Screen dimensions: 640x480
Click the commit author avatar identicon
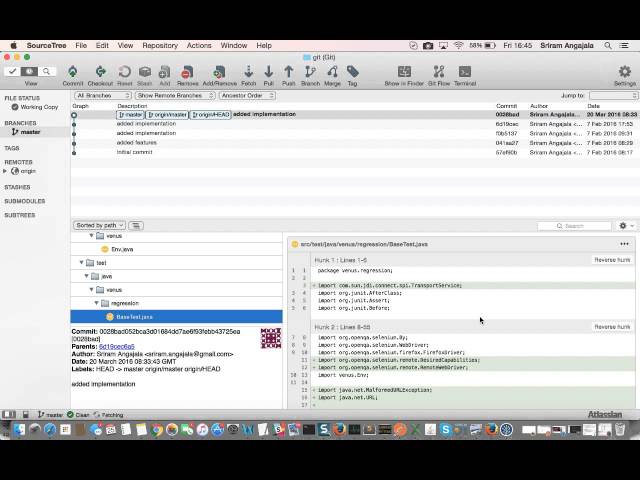click(x=271, y=338)
